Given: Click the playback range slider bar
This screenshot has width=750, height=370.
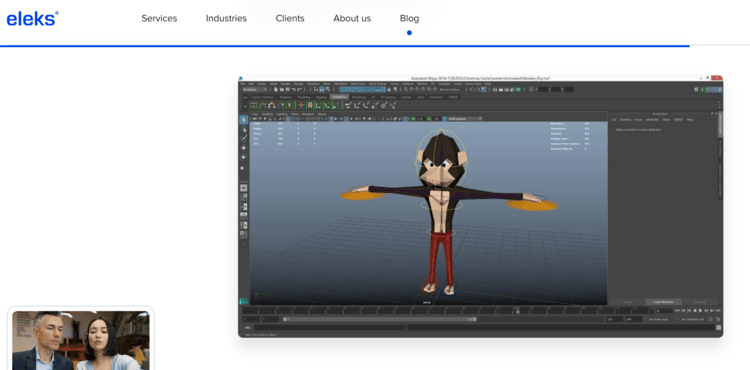Looking at the screenshot, I should click(x=379, y=319).
